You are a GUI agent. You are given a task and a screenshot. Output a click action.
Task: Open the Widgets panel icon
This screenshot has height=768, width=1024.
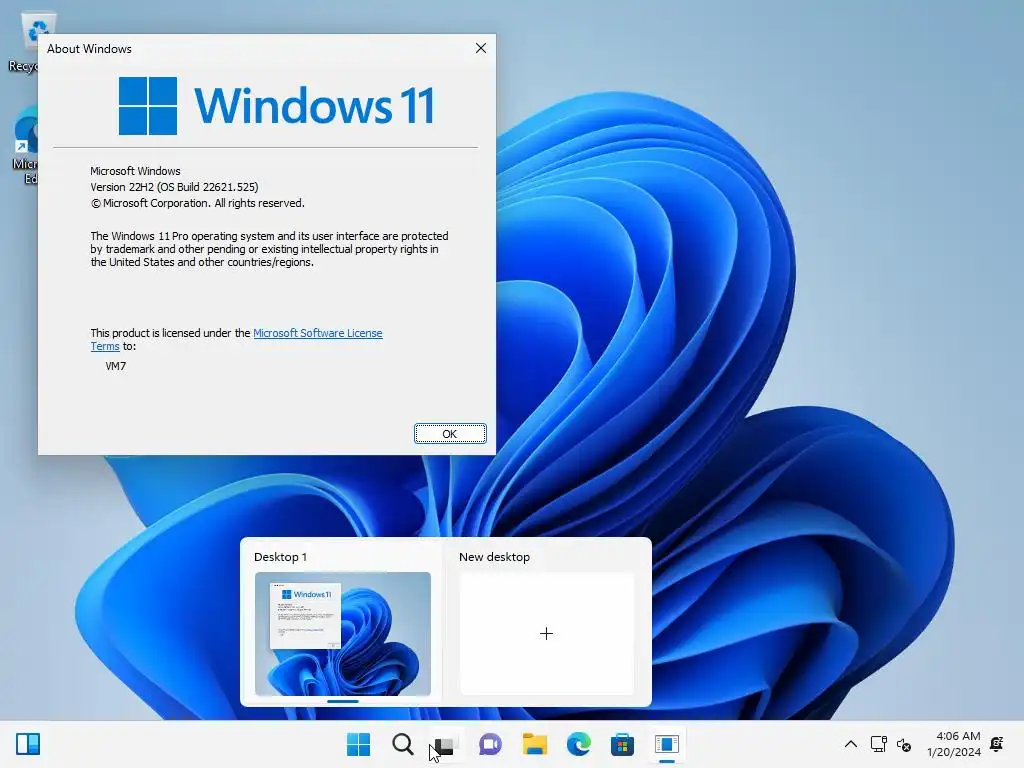28,744
